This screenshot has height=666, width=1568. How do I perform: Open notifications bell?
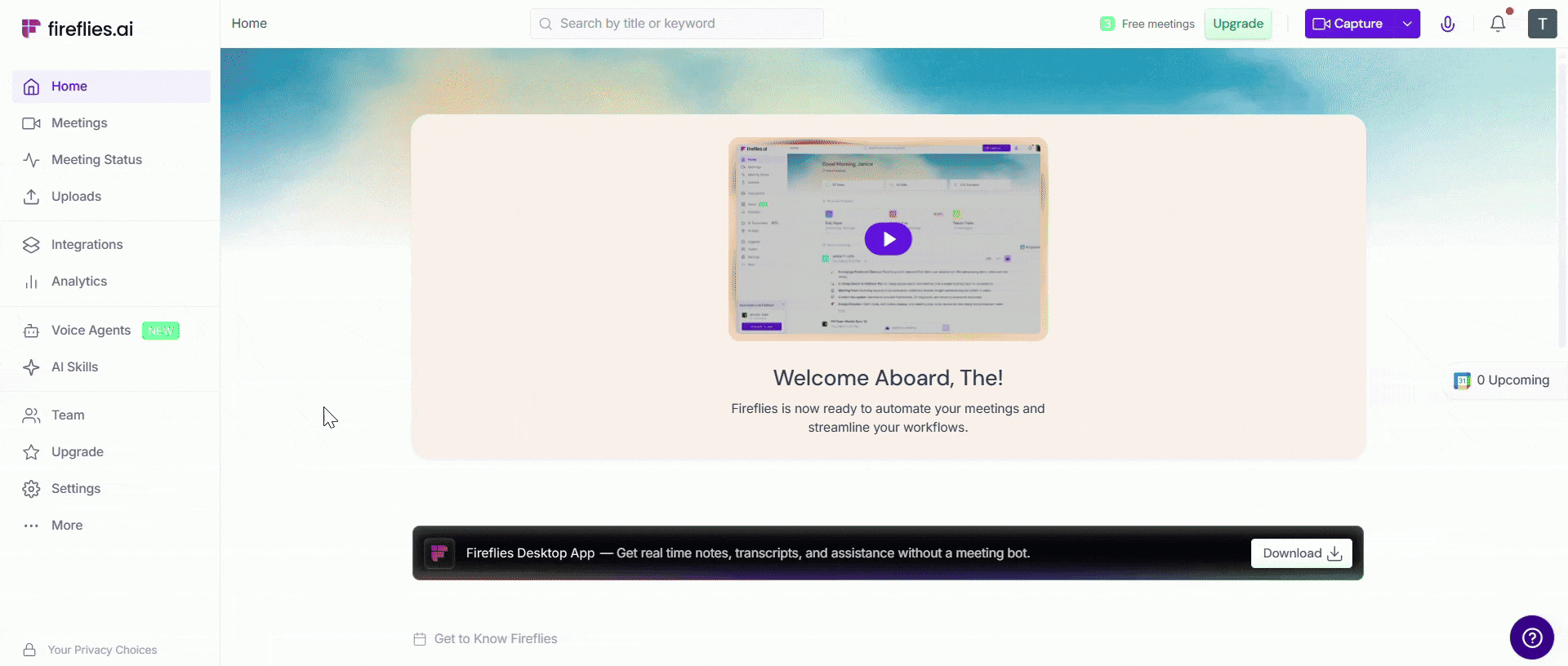[1498, 24]
